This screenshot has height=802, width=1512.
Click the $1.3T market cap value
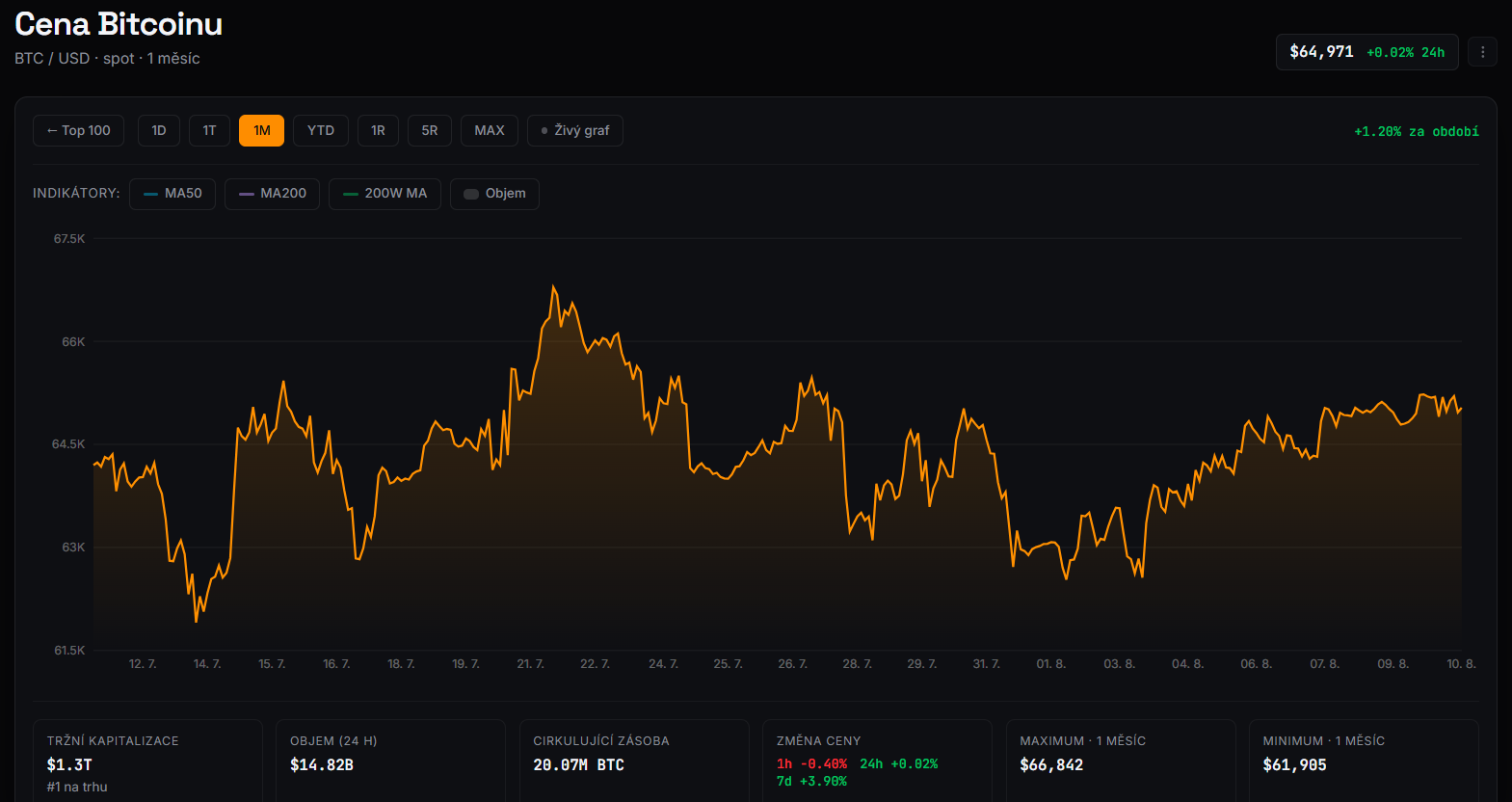point(69,765)
